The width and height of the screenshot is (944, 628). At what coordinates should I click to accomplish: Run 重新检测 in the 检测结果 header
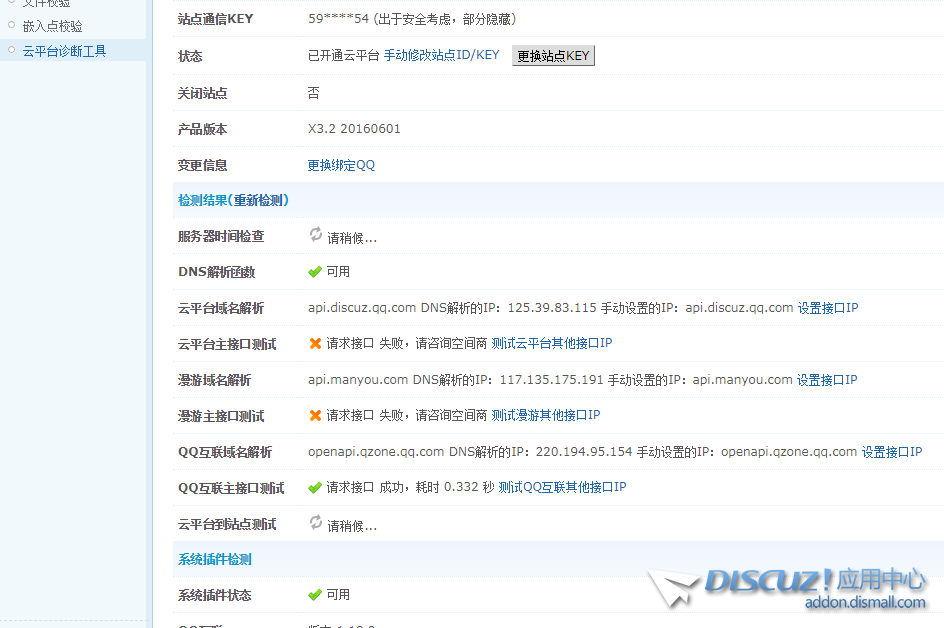coord(259,200)
